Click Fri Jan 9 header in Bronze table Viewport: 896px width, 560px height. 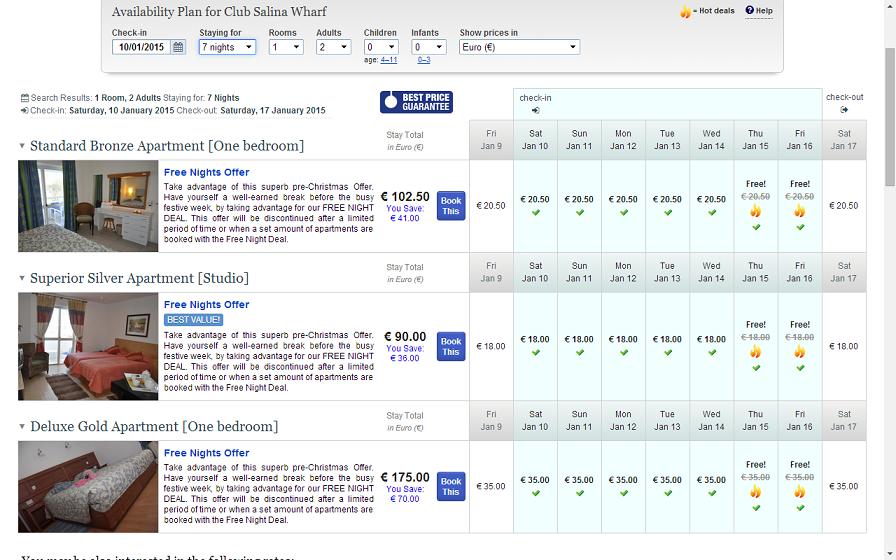(x=491, y=140)
